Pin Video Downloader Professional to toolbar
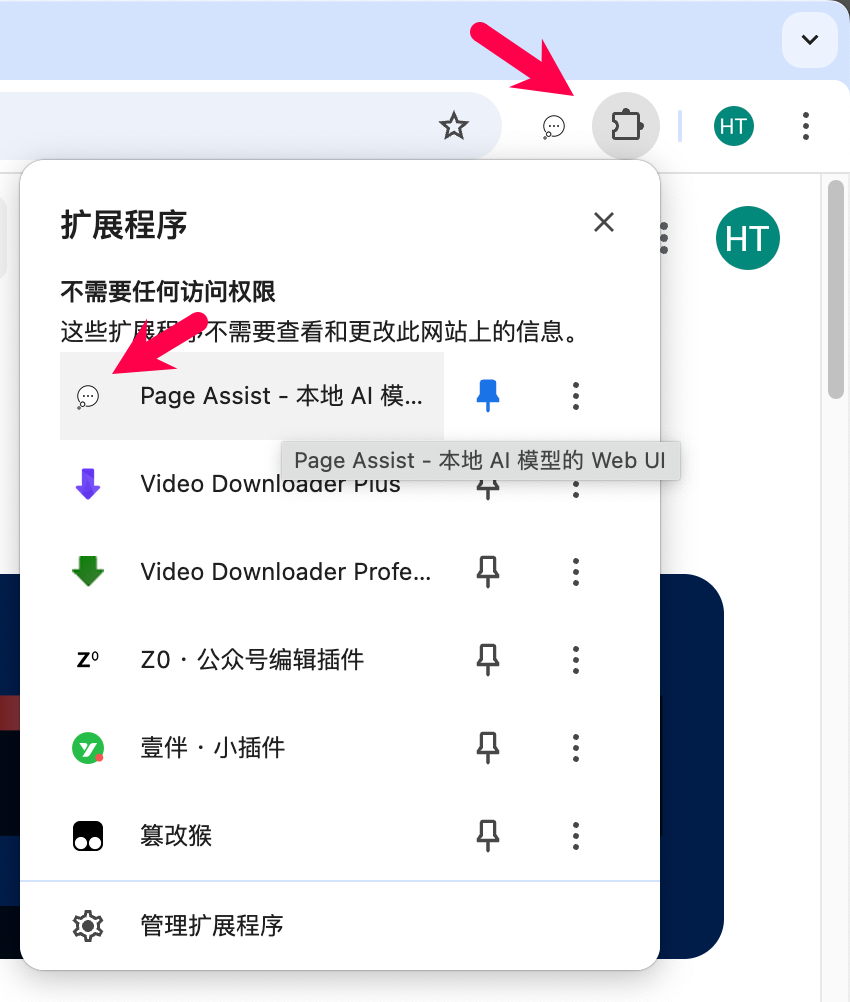Screen dimensions: 850x1002 pos(488,571)
